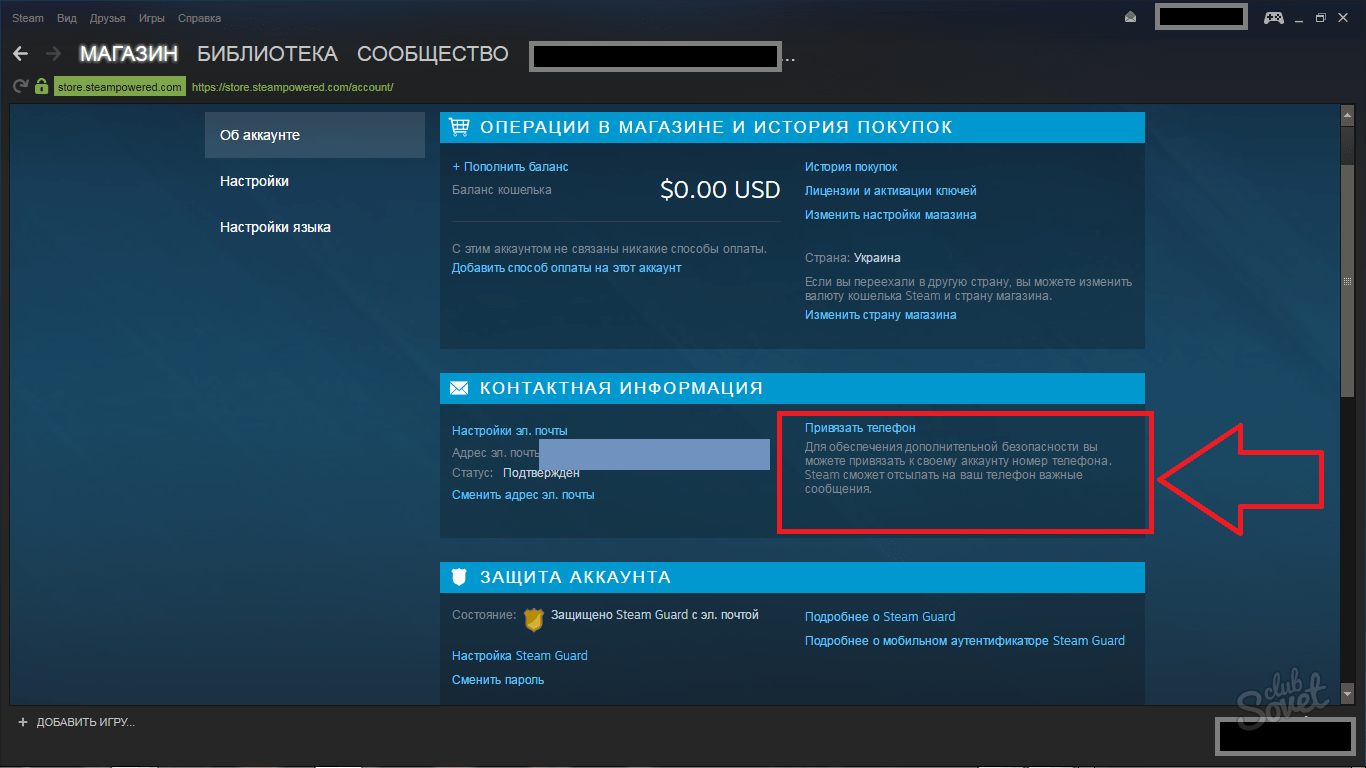Click the back navigation arrow
Viewport: 1366px width, 768px height.
tap(21, 54)
